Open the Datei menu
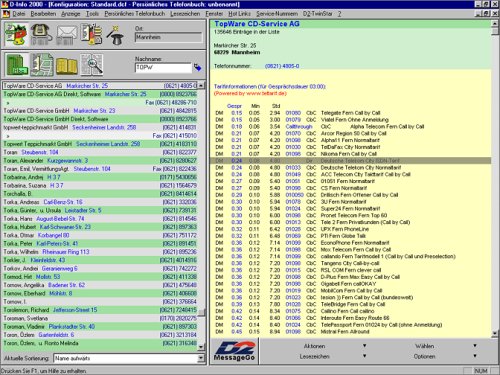500x375 pixels. point(19,14)
